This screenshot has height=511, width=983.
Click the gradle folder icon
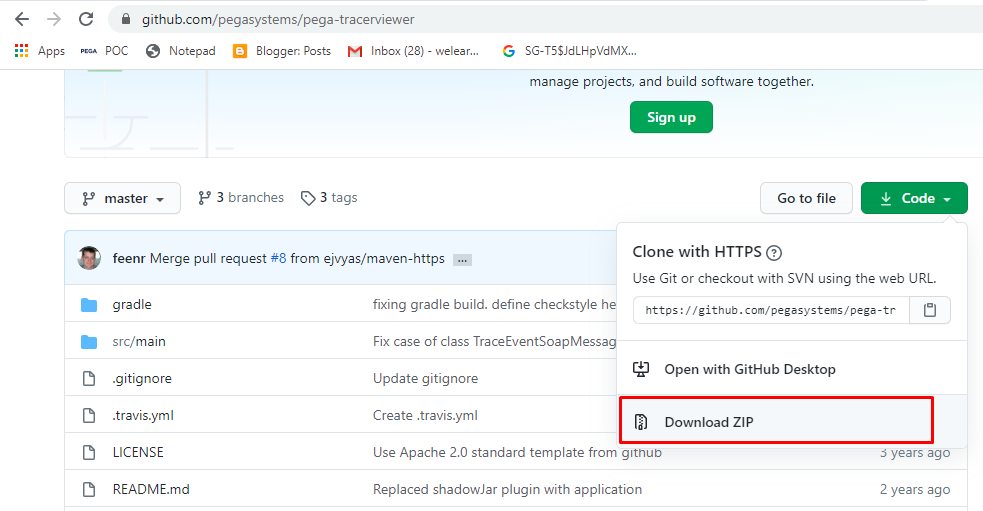coord(89,305)
